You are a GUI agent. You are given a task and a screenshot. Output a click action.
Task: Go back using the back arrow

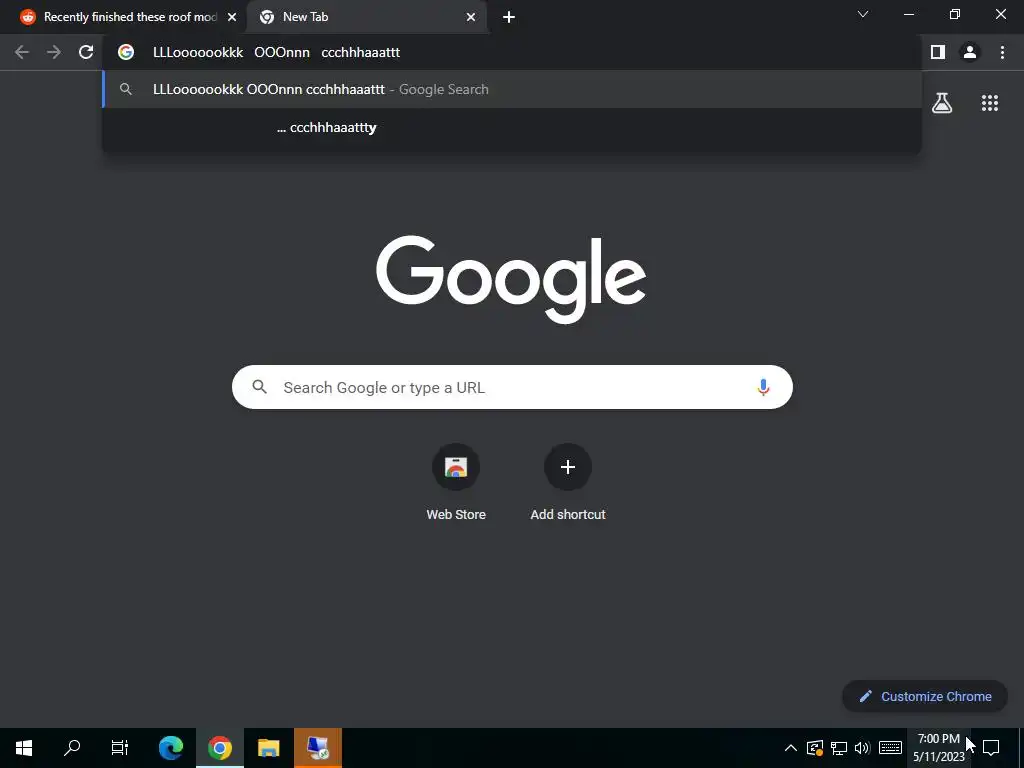pos(22,52)
